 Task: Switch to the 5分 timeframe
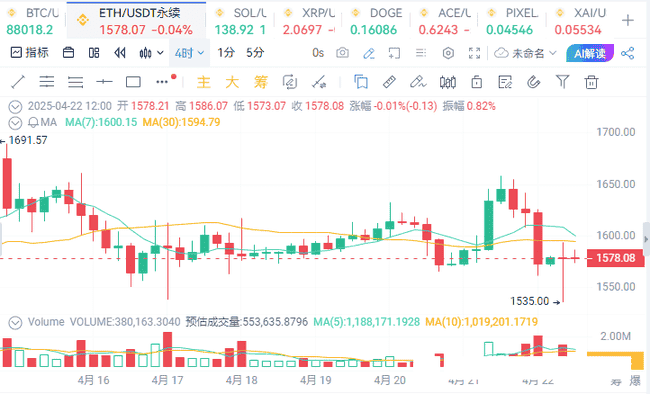pyautogui.click(x=255, y=53)
